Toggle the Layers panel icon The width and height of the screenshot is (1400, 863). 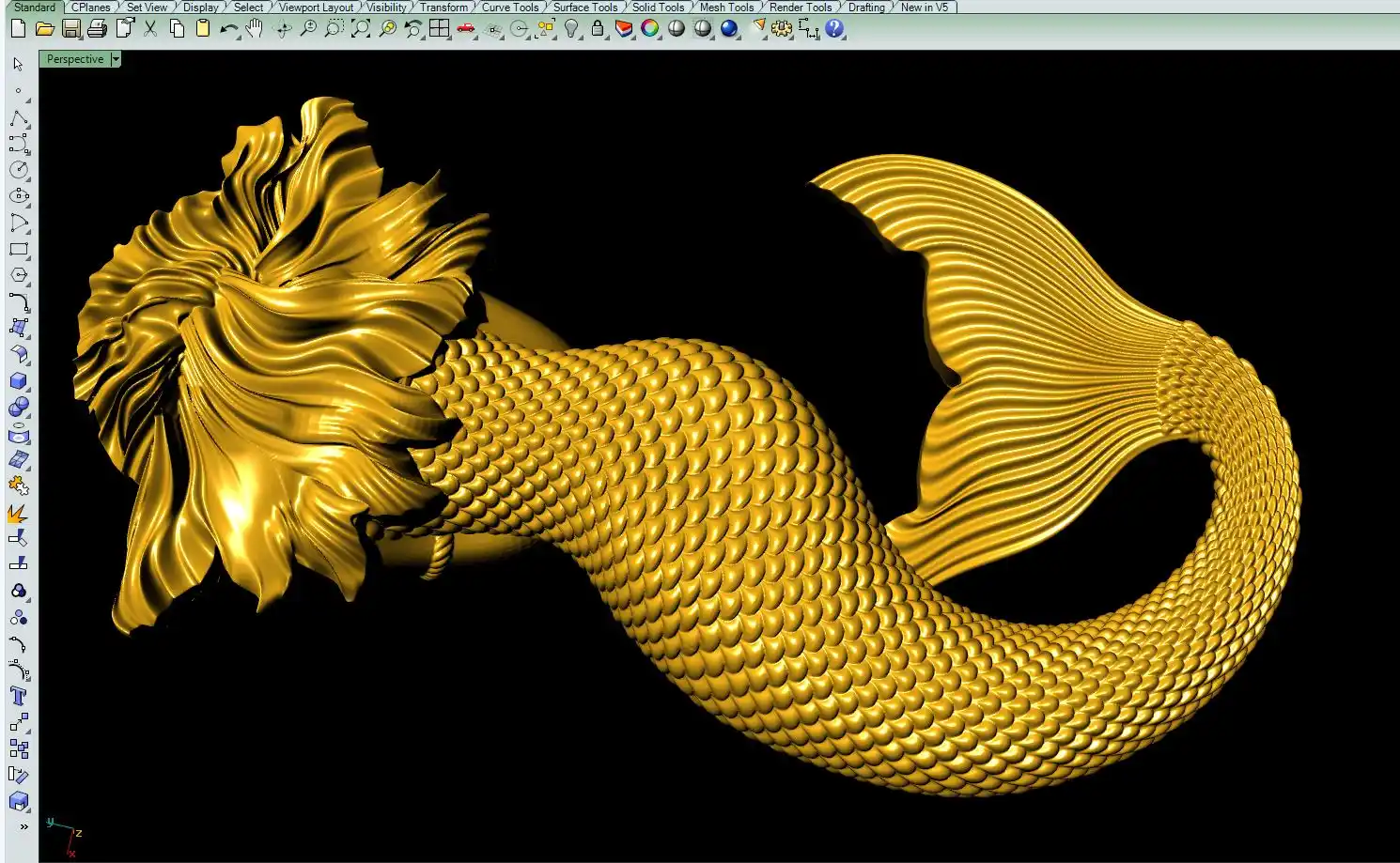coord(624,29)
